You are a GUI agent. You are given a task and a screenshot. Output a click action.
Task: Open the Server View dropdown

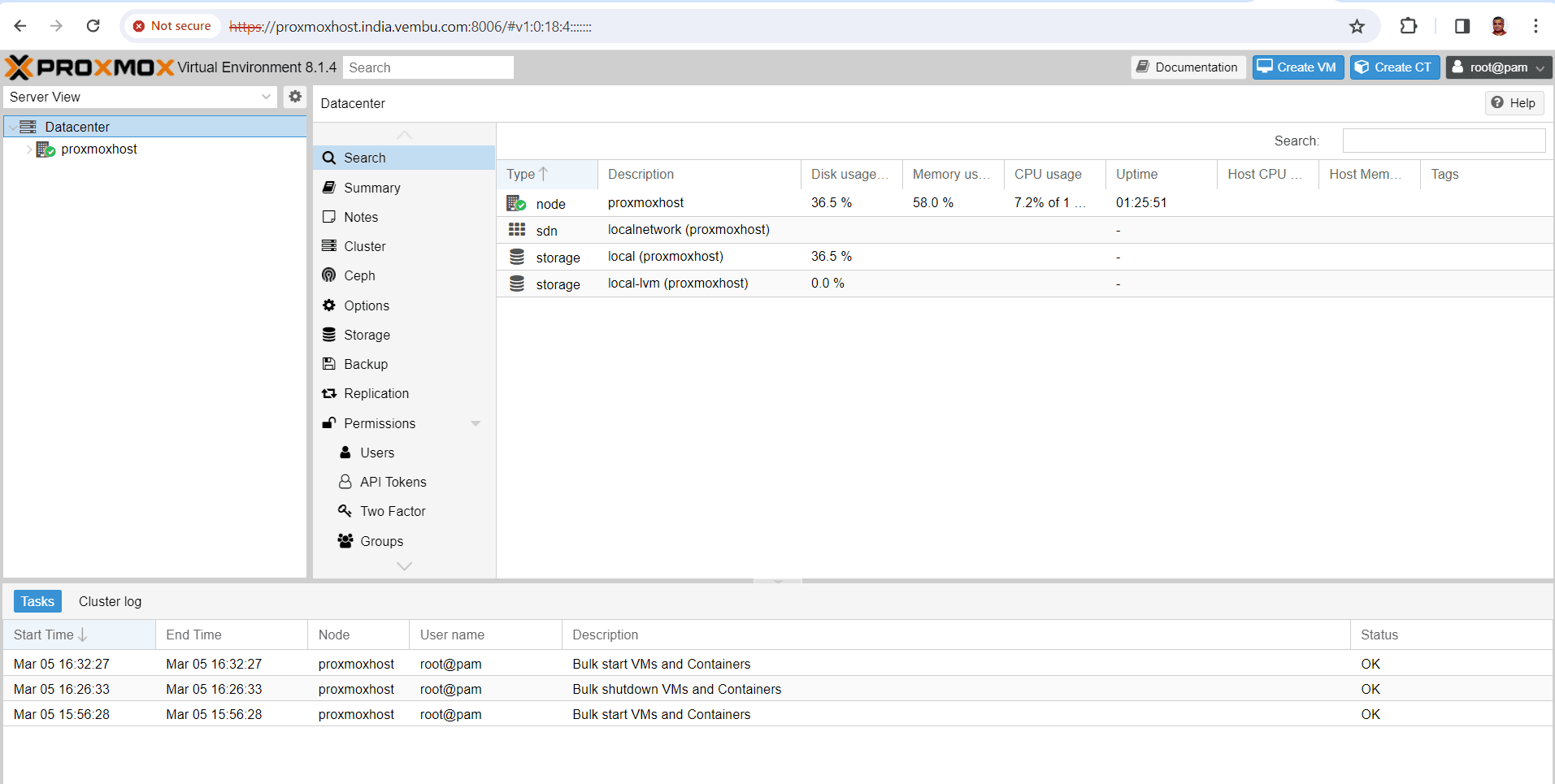click(x=140, y=97)
